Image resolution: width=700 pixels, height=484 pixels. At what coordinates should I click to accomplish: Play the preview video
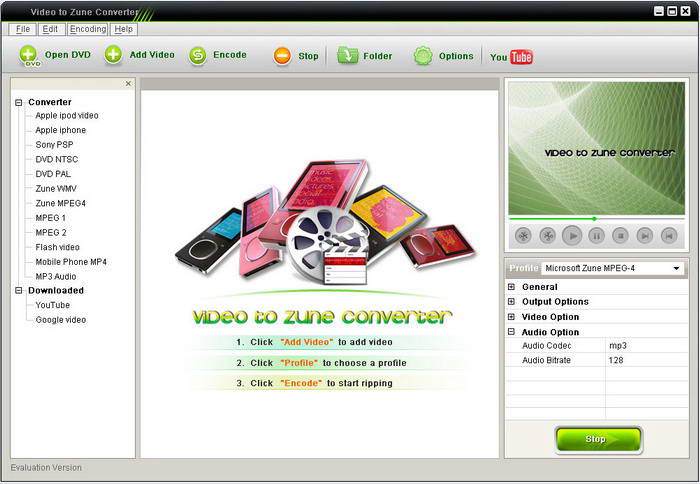click(572, 235)
